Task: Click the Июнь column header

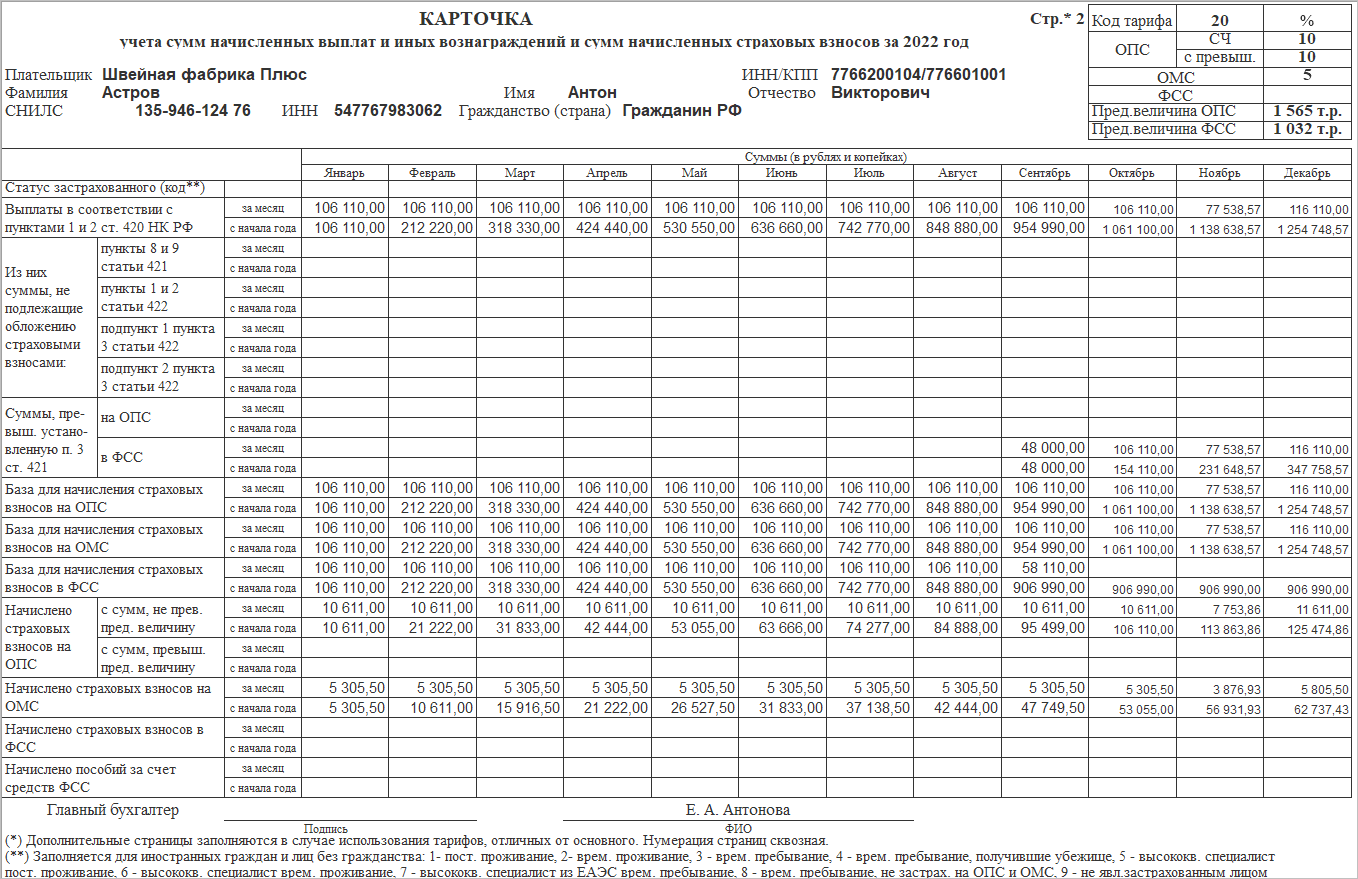Action: click(x=783, y=173)
